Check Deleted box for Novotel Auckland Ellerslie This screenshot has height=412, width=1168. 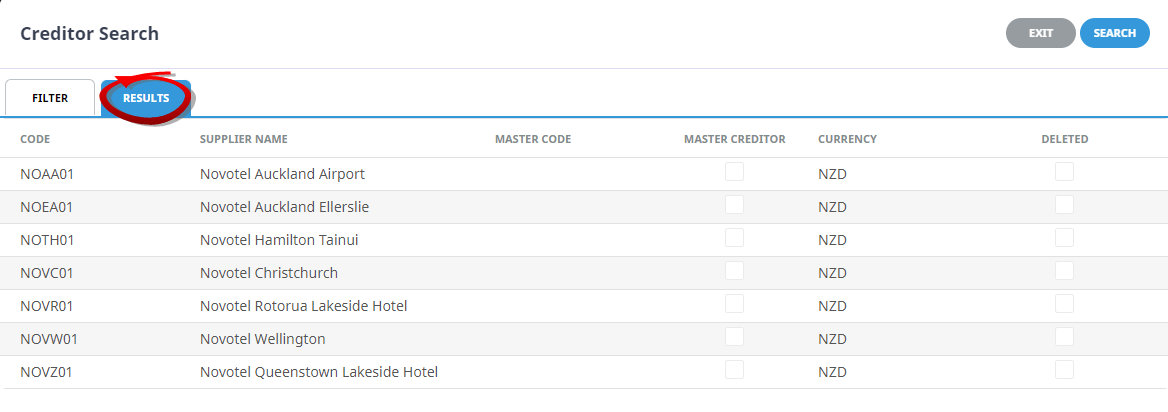point(1064,206)
